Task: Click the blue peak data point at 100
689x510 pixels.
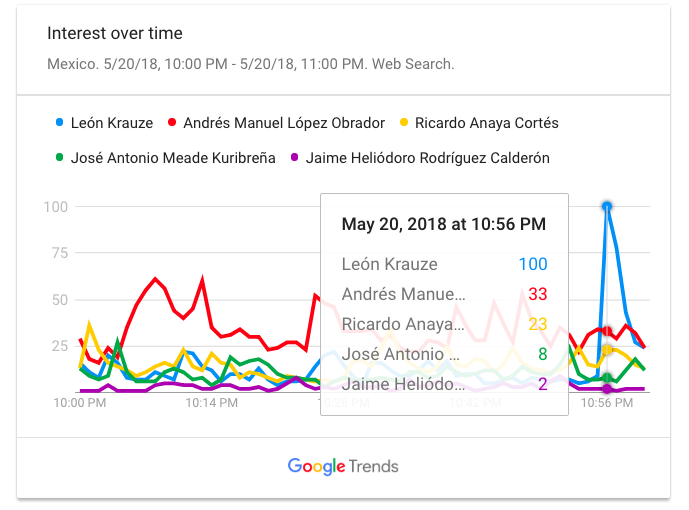Action: pyautogui.click(x=607, y=207)
